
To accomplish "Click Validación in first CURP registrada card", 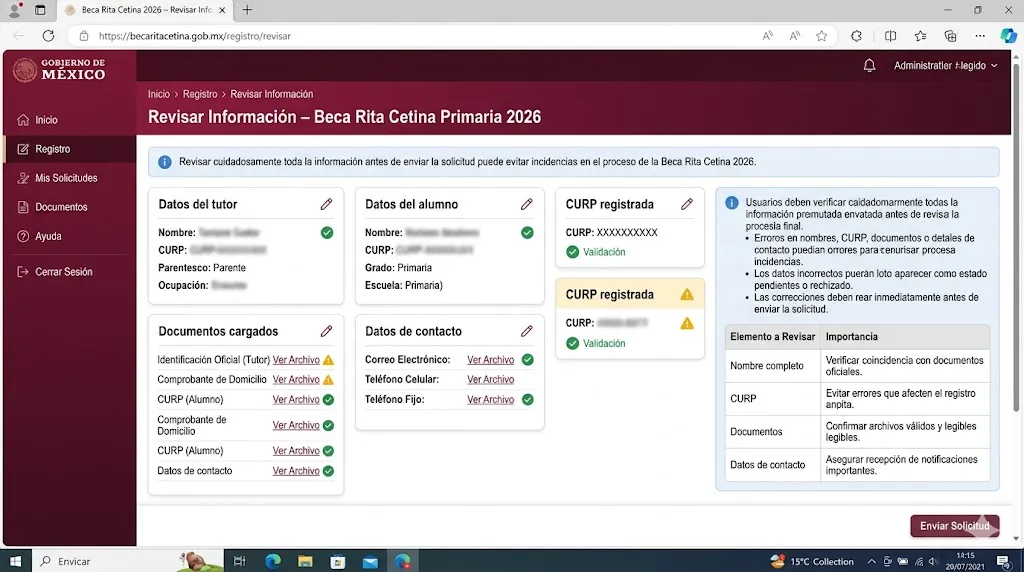I will (x=604, y=252).
